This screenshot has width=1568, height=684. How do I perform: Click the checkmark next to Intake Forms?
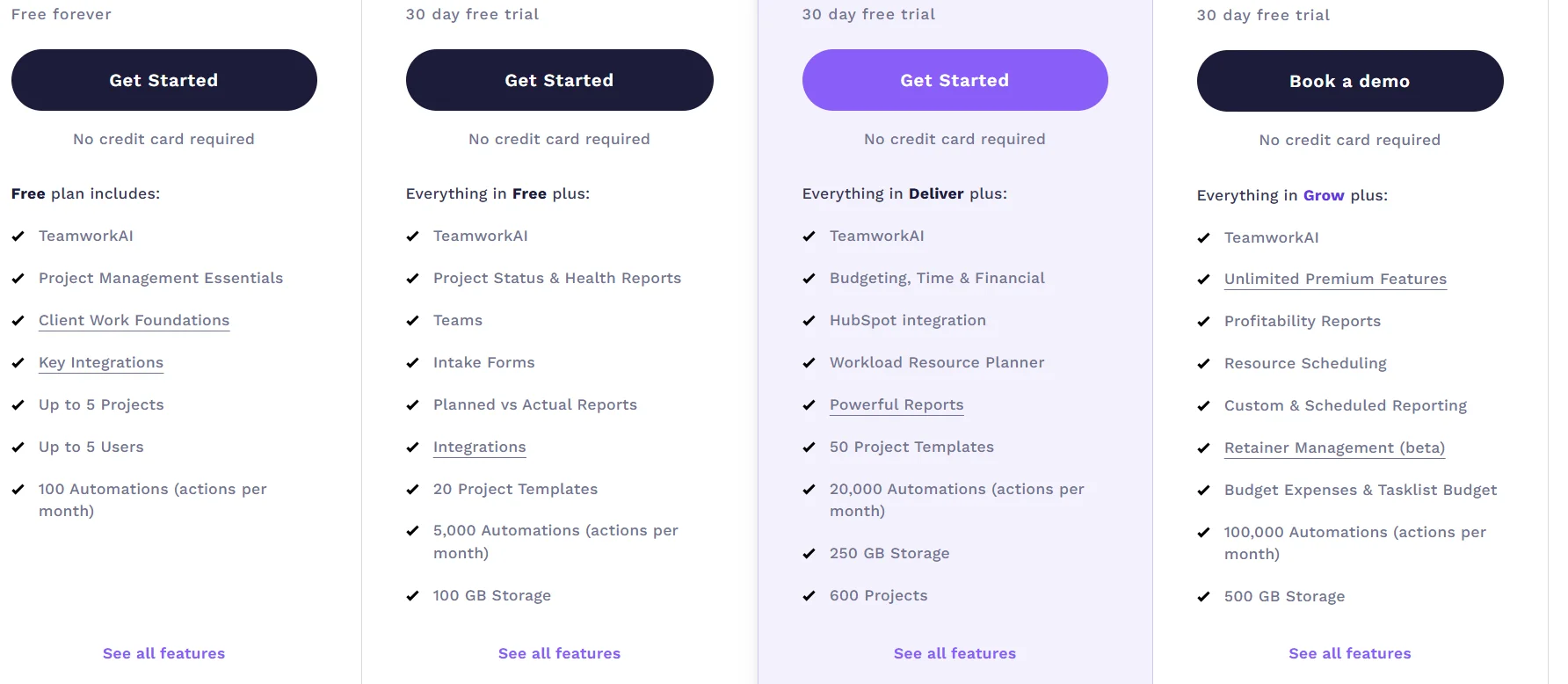(x=412, y=363)
